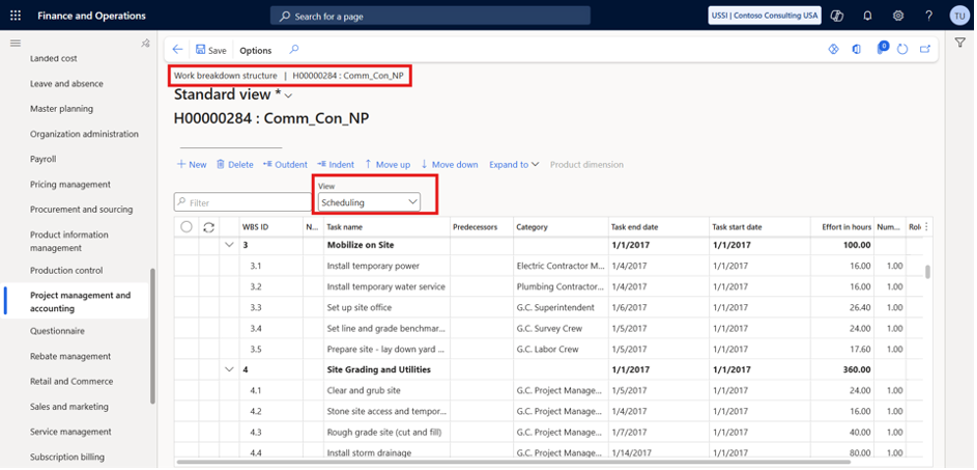Click the refresh page icon
Screen dimensions: 977x470
[x=902, y=49]
